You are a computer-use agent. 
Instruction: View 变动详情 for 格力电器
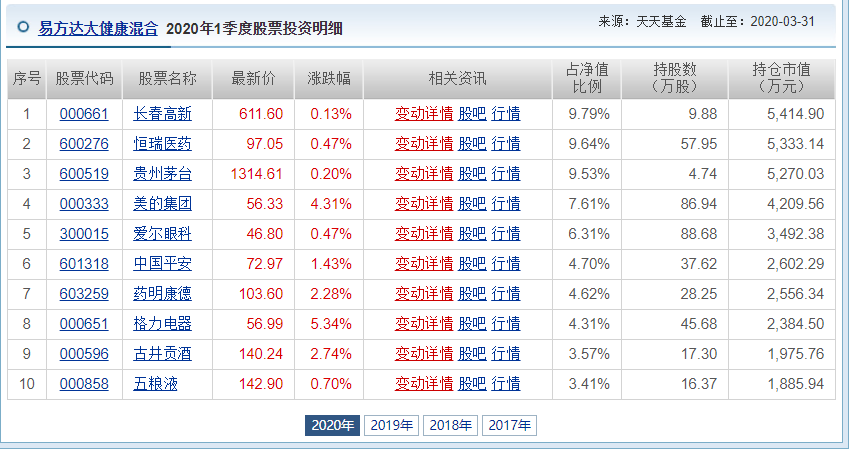(424, 324)
